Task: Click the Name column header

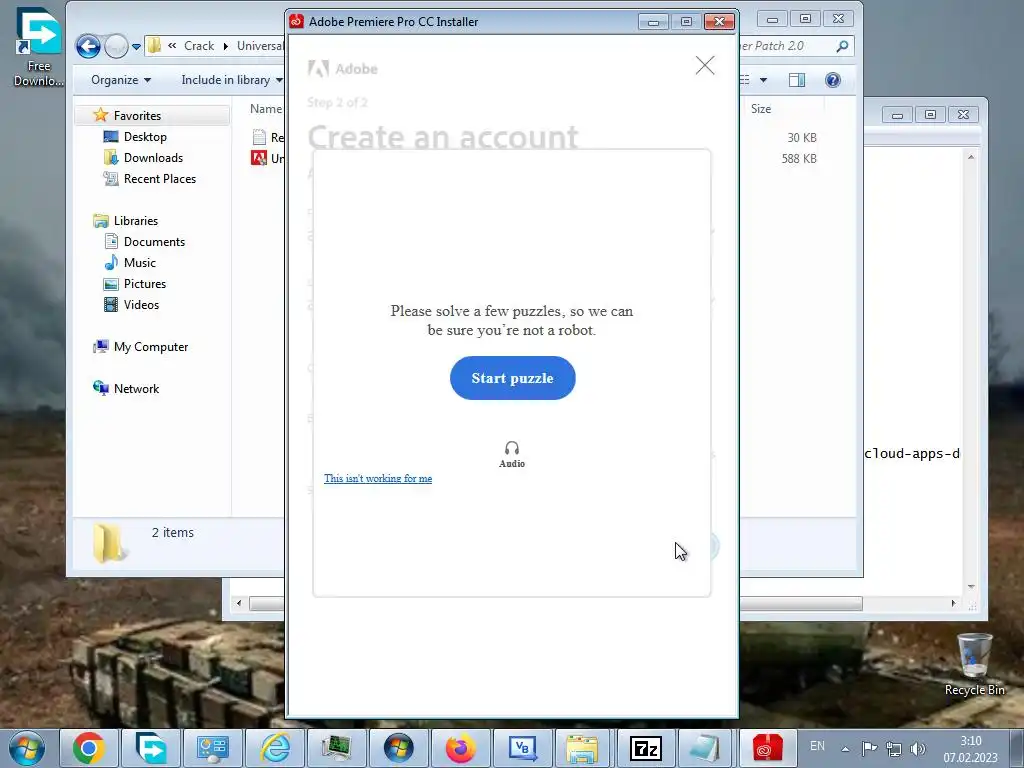Action: click(x=266, y=108)
